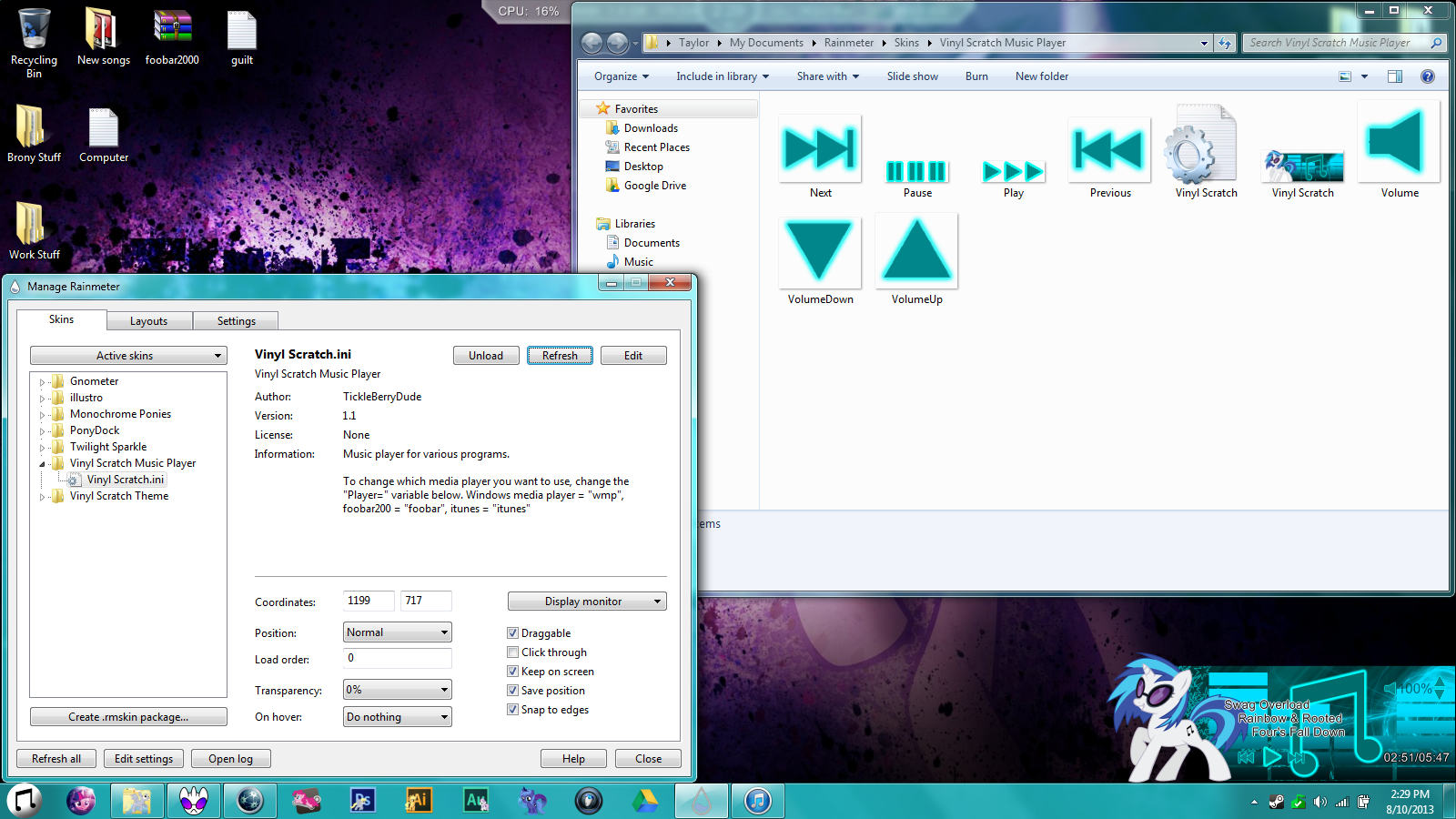Open the Share with menu
This screenshot has width=1456, height=819.
coord(827,76)
